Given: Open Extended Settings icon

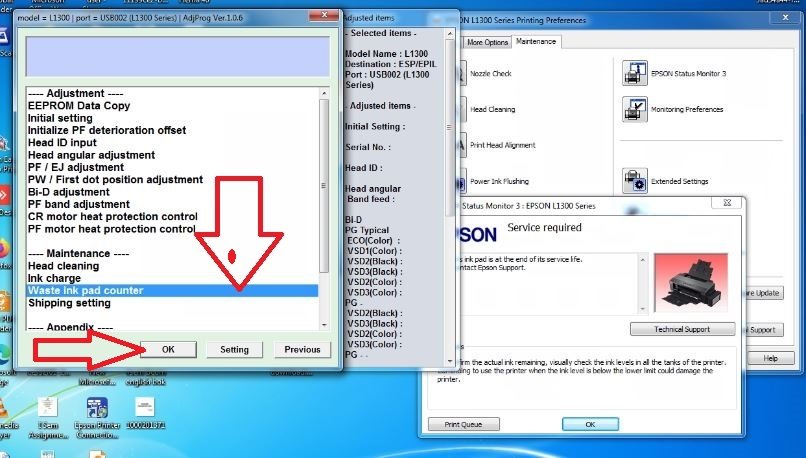Looking at the screenshot, I should [x=635, y=181].
